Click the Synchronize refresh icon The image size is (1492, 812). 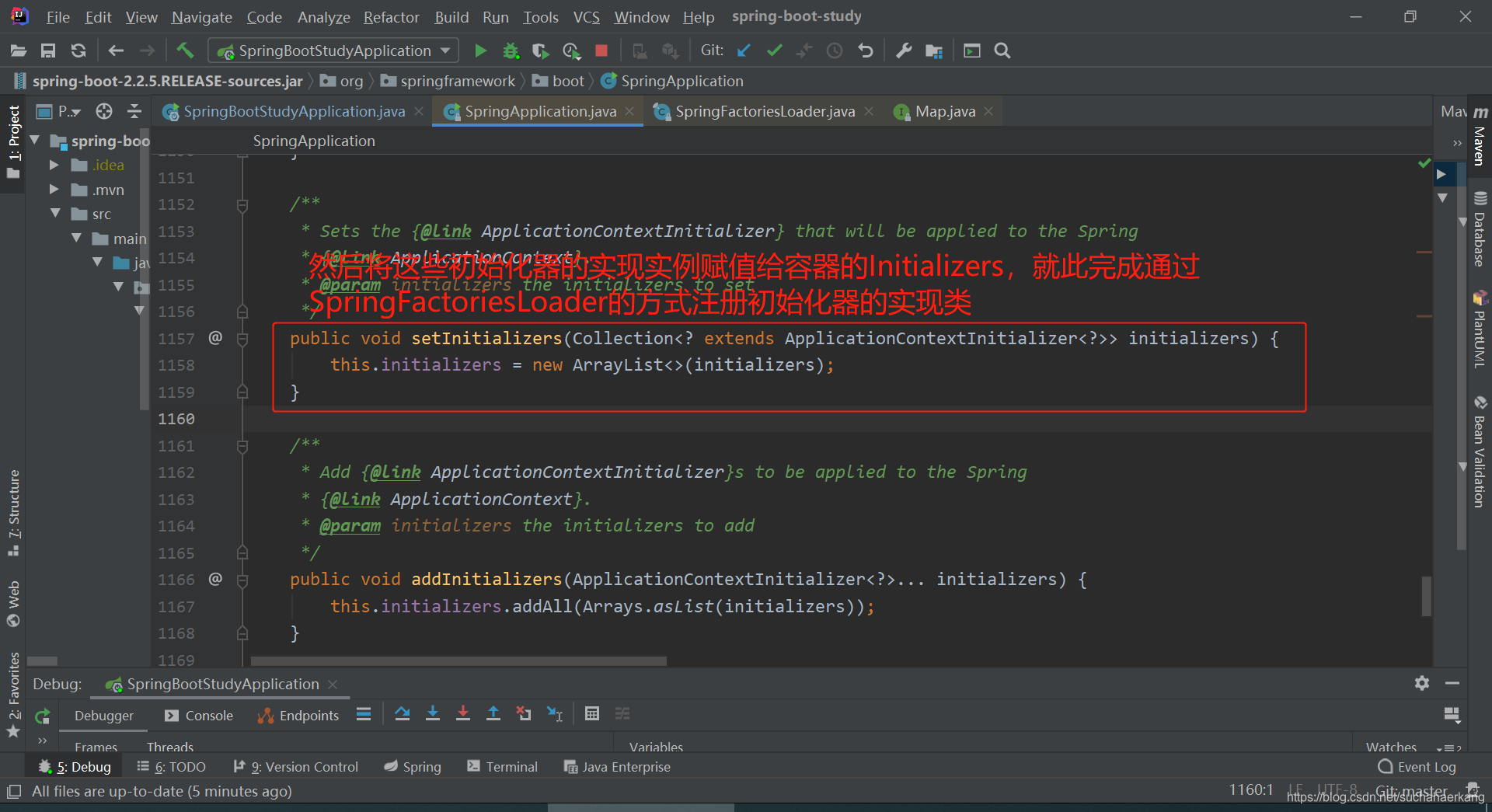[x=78, y=51]
